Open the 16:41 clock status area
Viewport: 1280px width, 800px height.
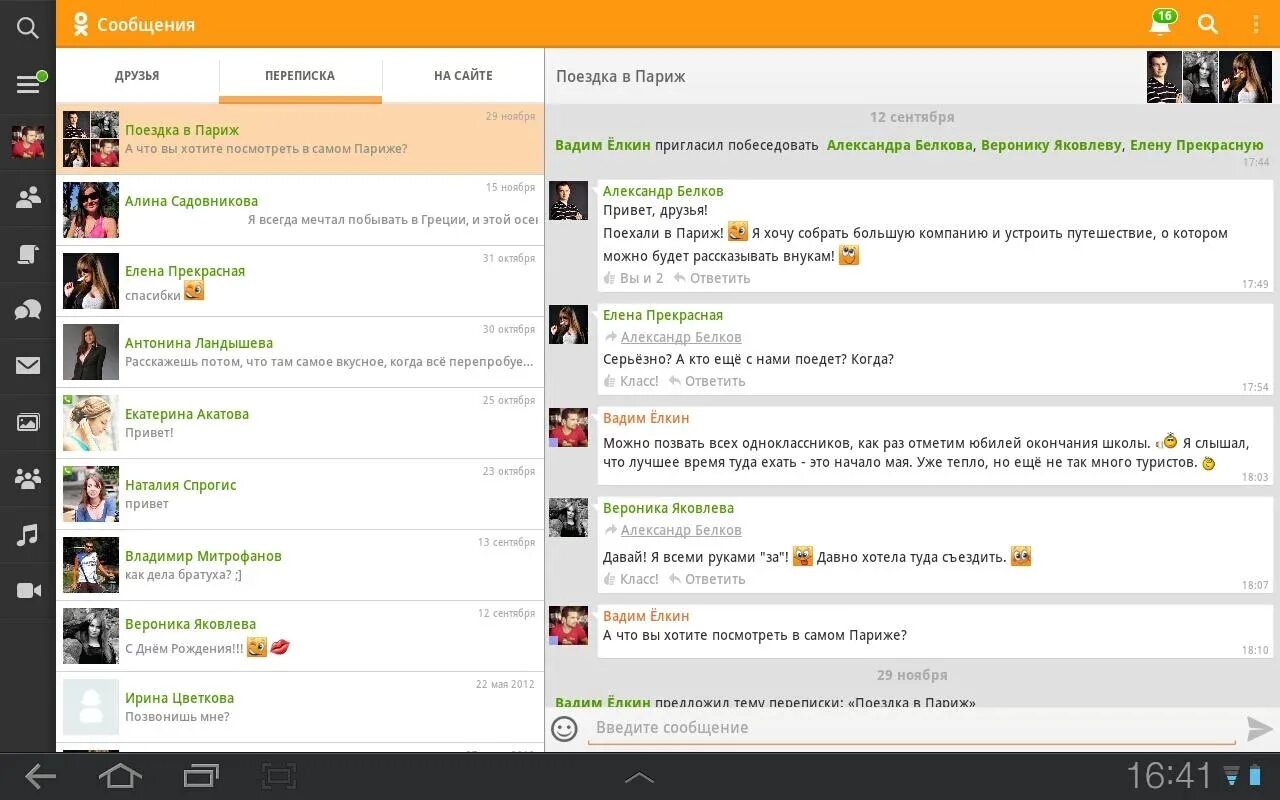1169,776
